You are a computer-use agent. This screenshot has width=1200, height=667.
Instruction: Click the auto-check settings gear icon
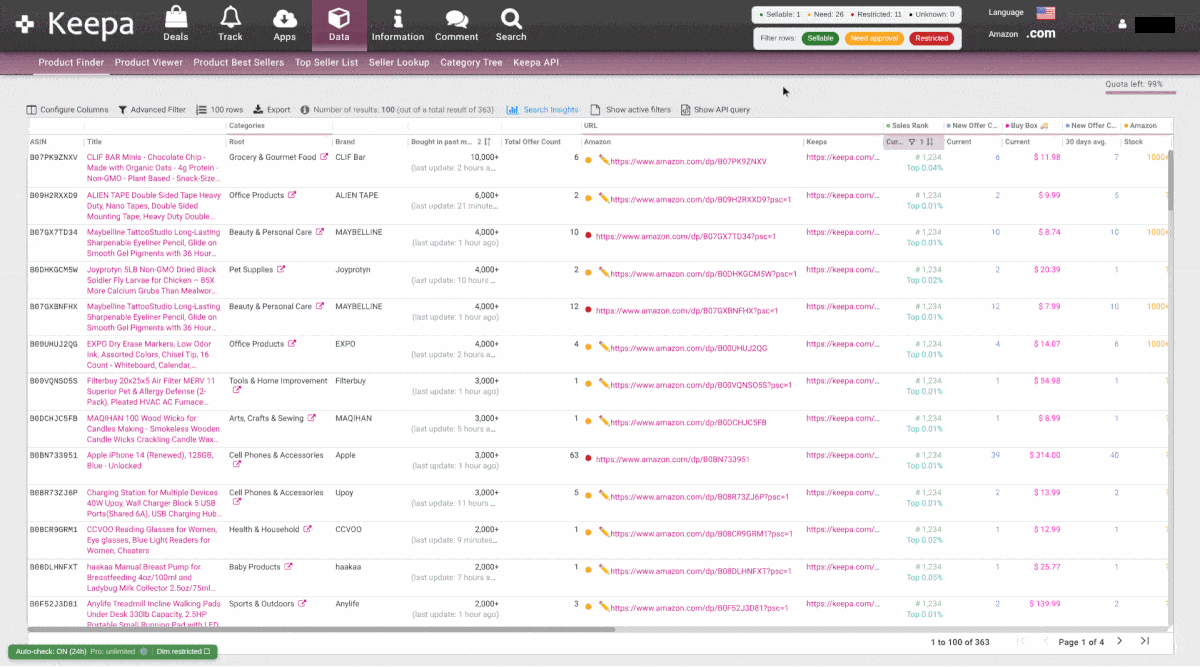[144, 651]
